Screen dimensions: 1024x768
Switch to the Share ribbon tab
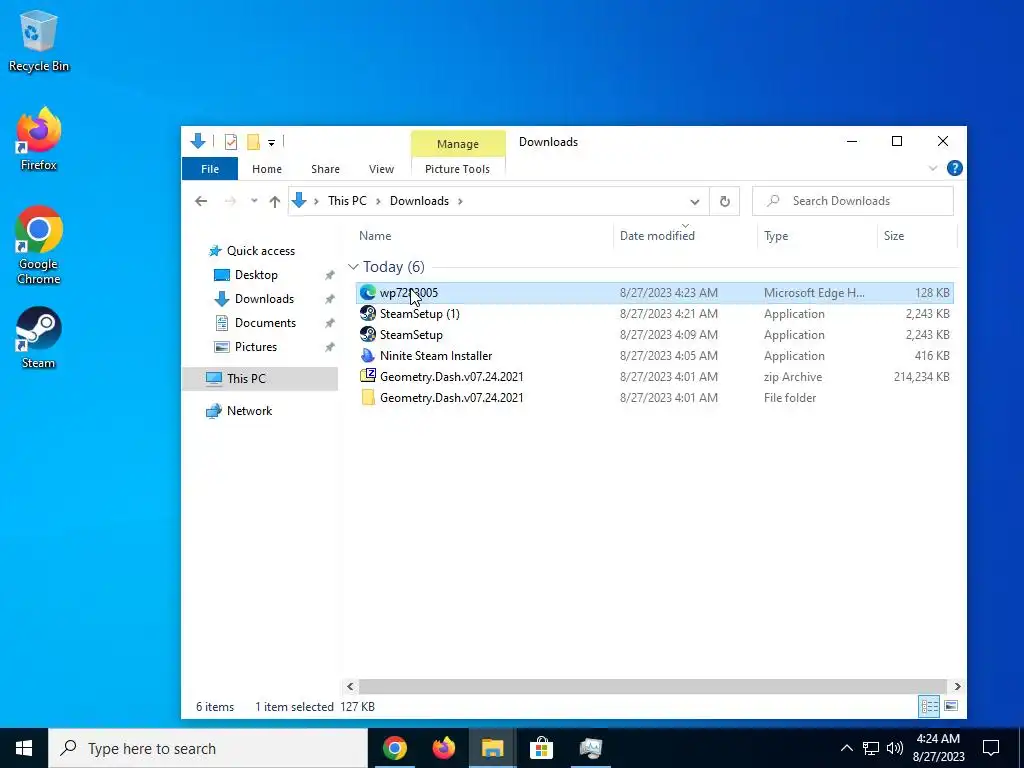pos(325,169)
